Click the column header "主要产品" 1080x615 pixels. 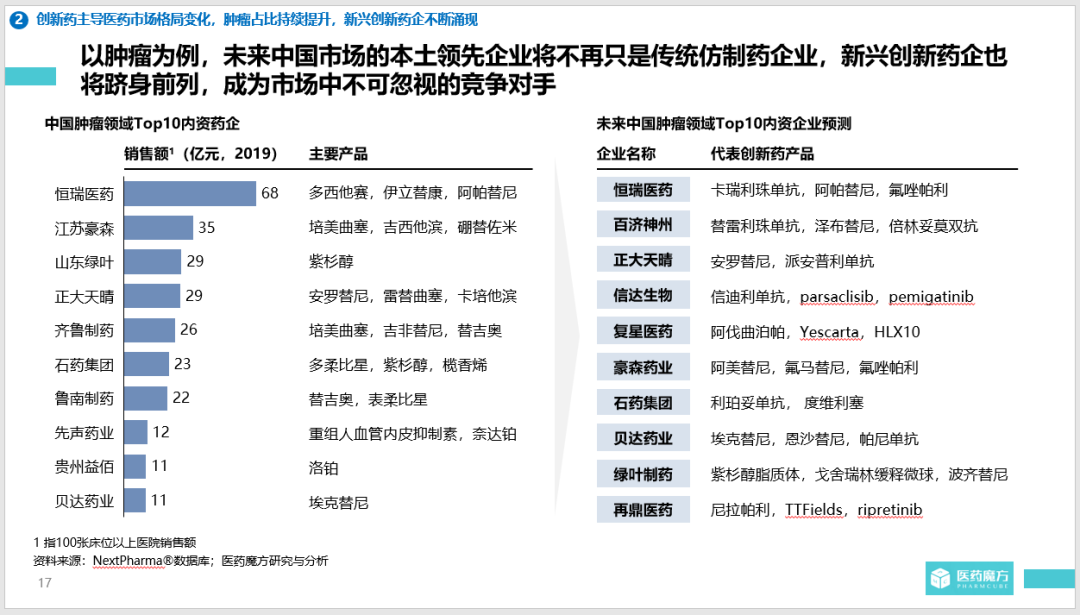(x=338, y=154)
